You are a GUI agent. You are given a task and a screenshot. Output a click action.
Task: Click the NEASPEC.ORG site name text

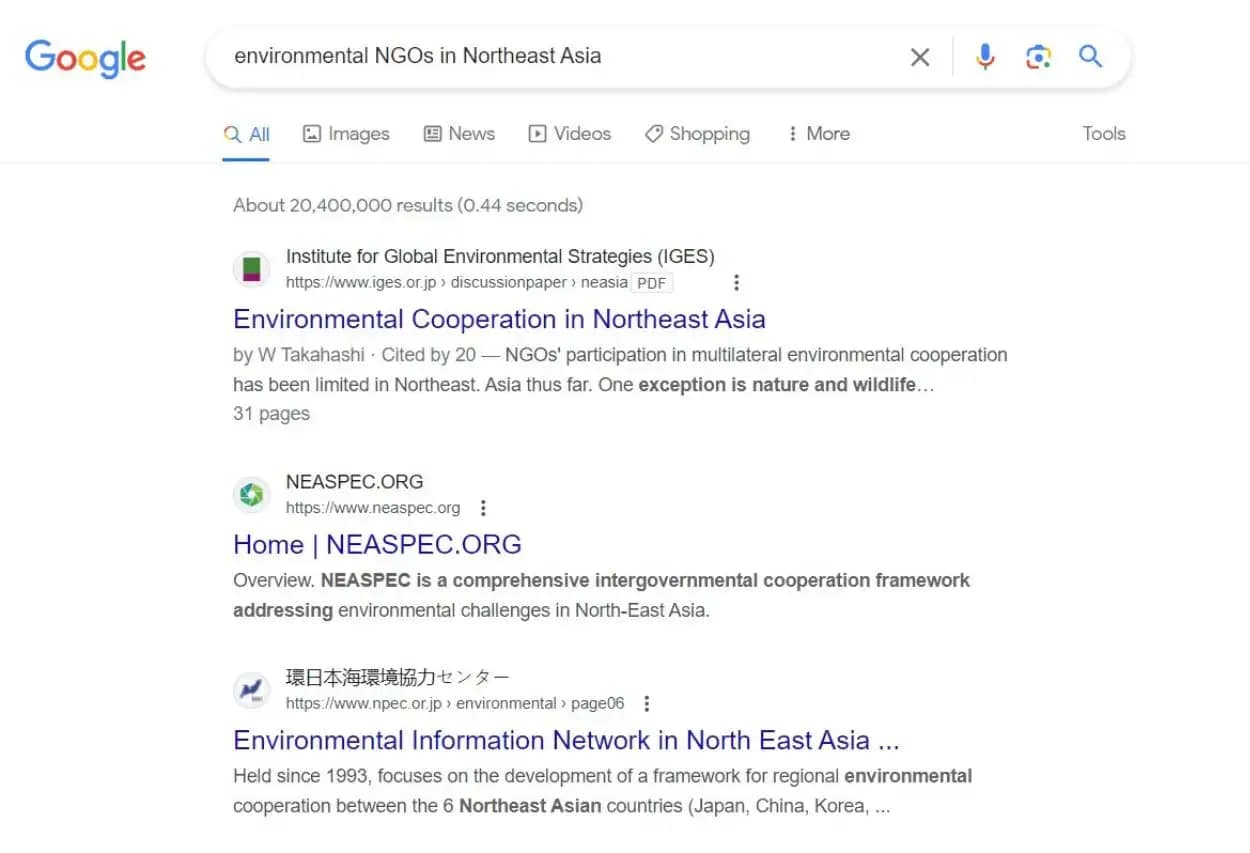pyautogui.click(x=354, y=482)
